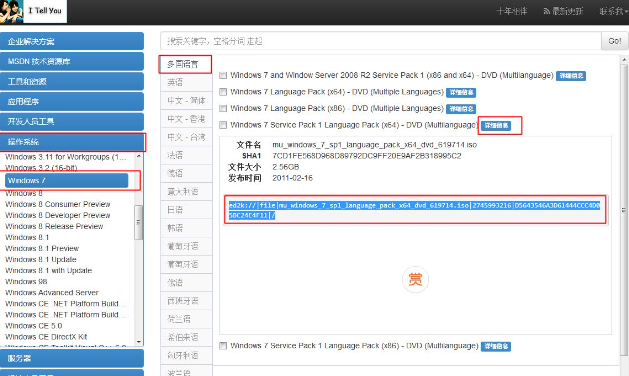Viewport: 629px width, 376px height.
Task: Switch to the 德语 language tab
Action: [x=187, y=173]
